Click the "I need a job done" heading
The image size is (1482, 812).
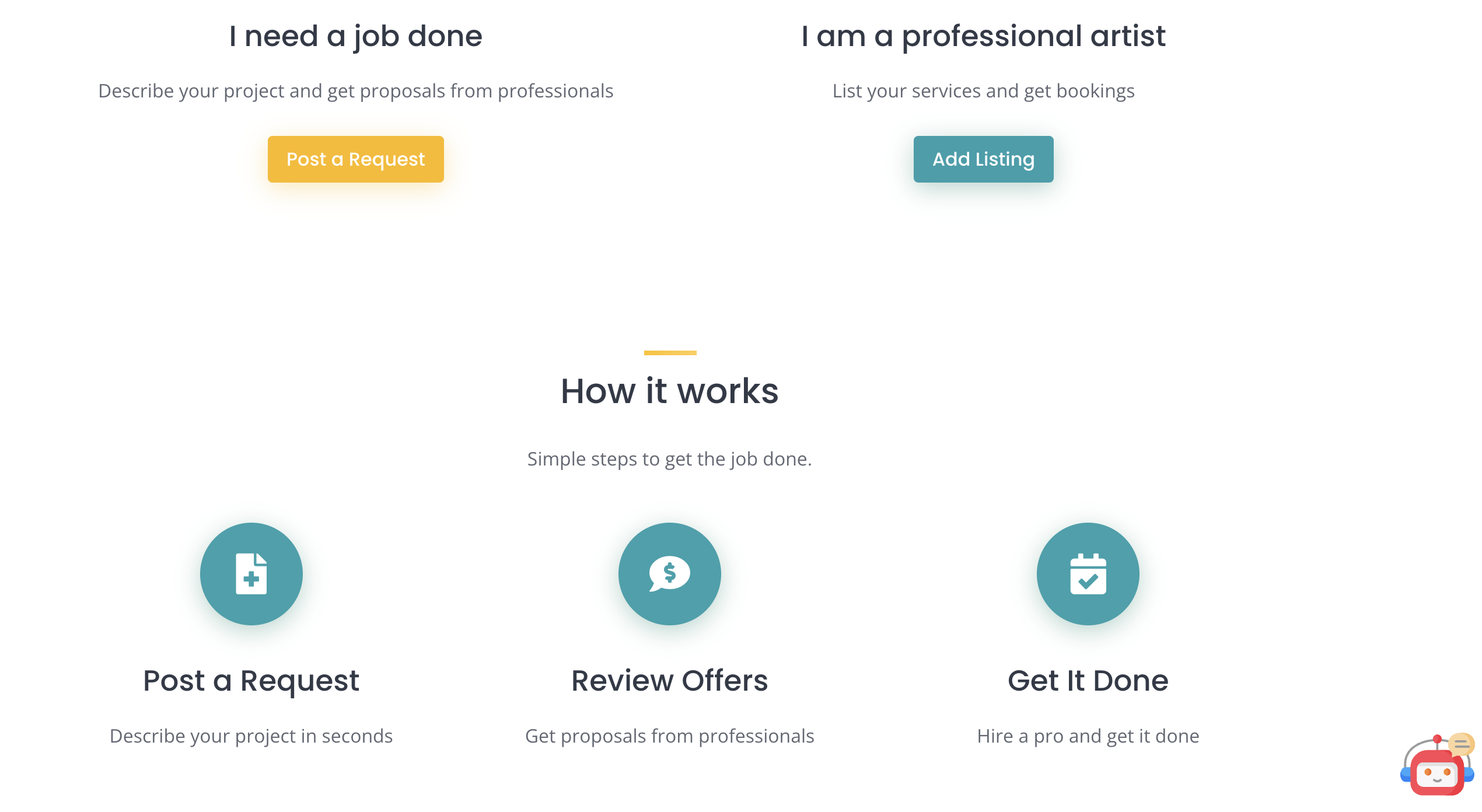point(356,37)
